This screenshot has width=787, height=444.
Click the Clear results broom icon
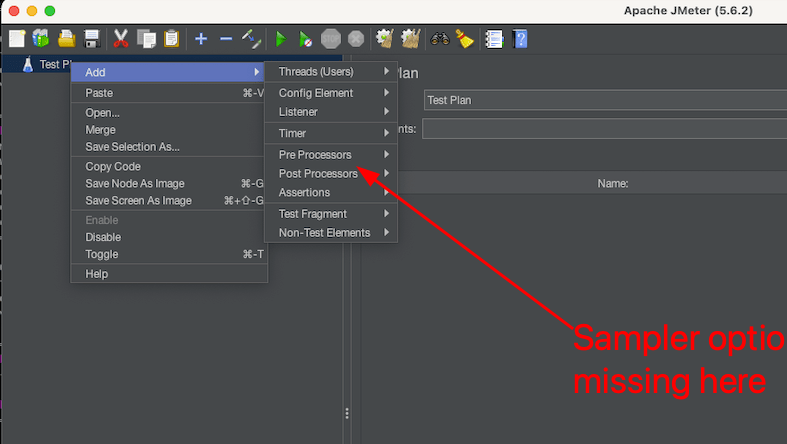pyautogui.click(x=385, y=39)
